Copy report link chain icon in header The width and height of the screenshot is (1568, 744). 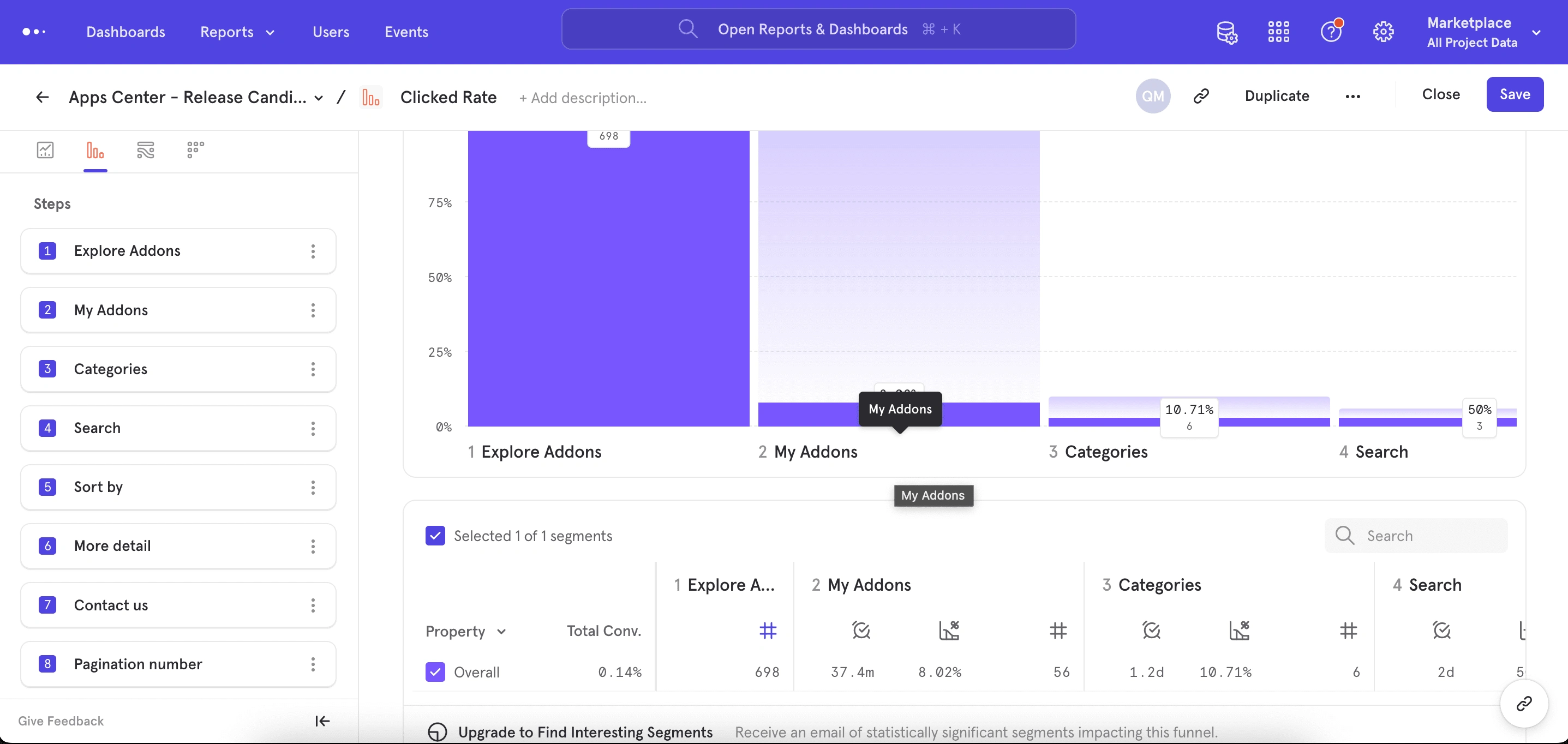(x=1201, y=96)
